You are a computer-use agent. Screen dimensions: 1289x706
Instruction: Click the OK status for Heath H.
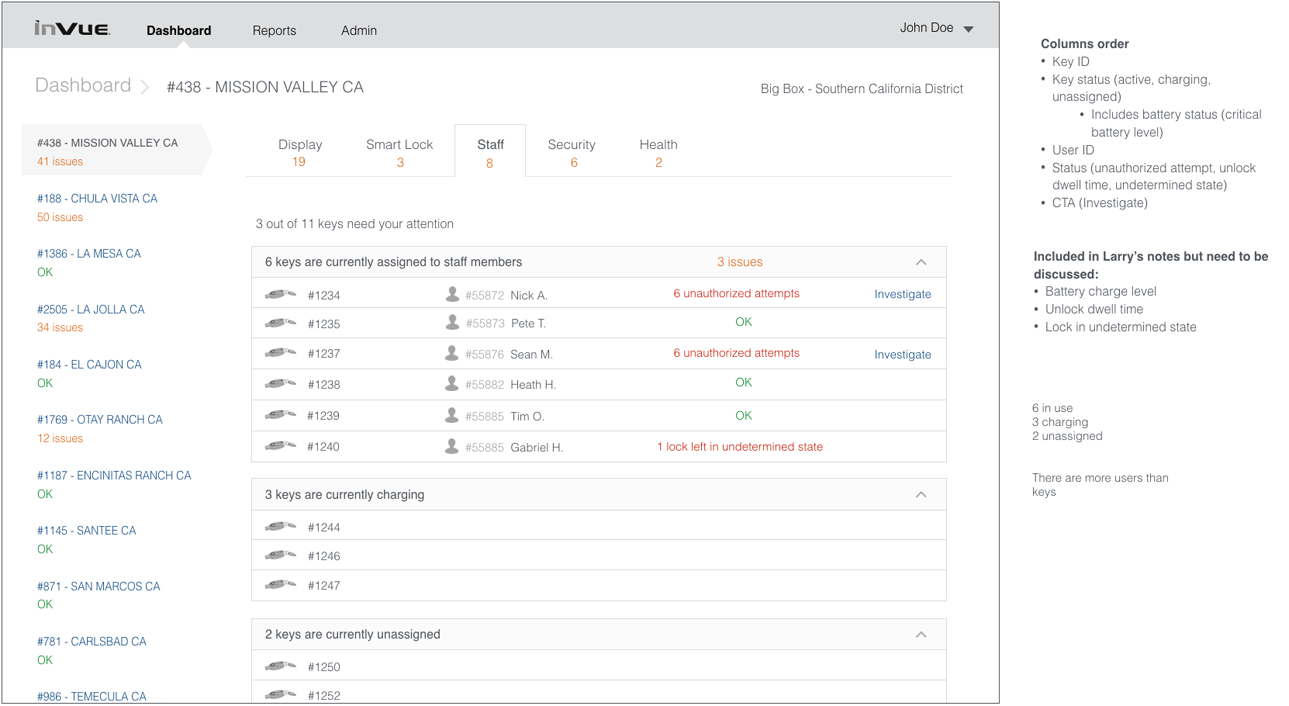pyautogui.click(x=743, y=383)
